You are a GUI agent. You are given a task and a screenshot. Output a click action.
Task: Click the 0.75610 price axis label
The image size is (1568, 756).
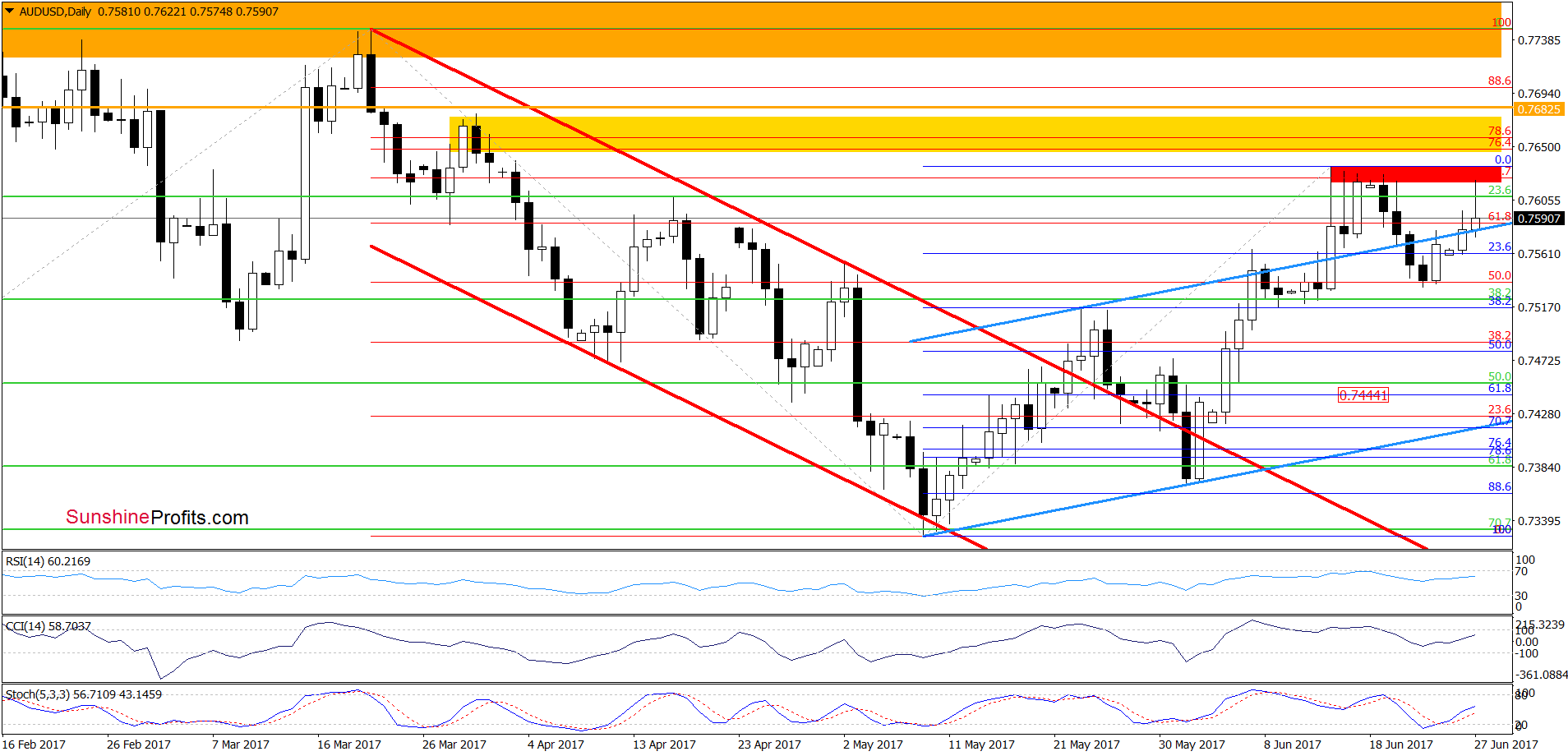[1538, 254]
